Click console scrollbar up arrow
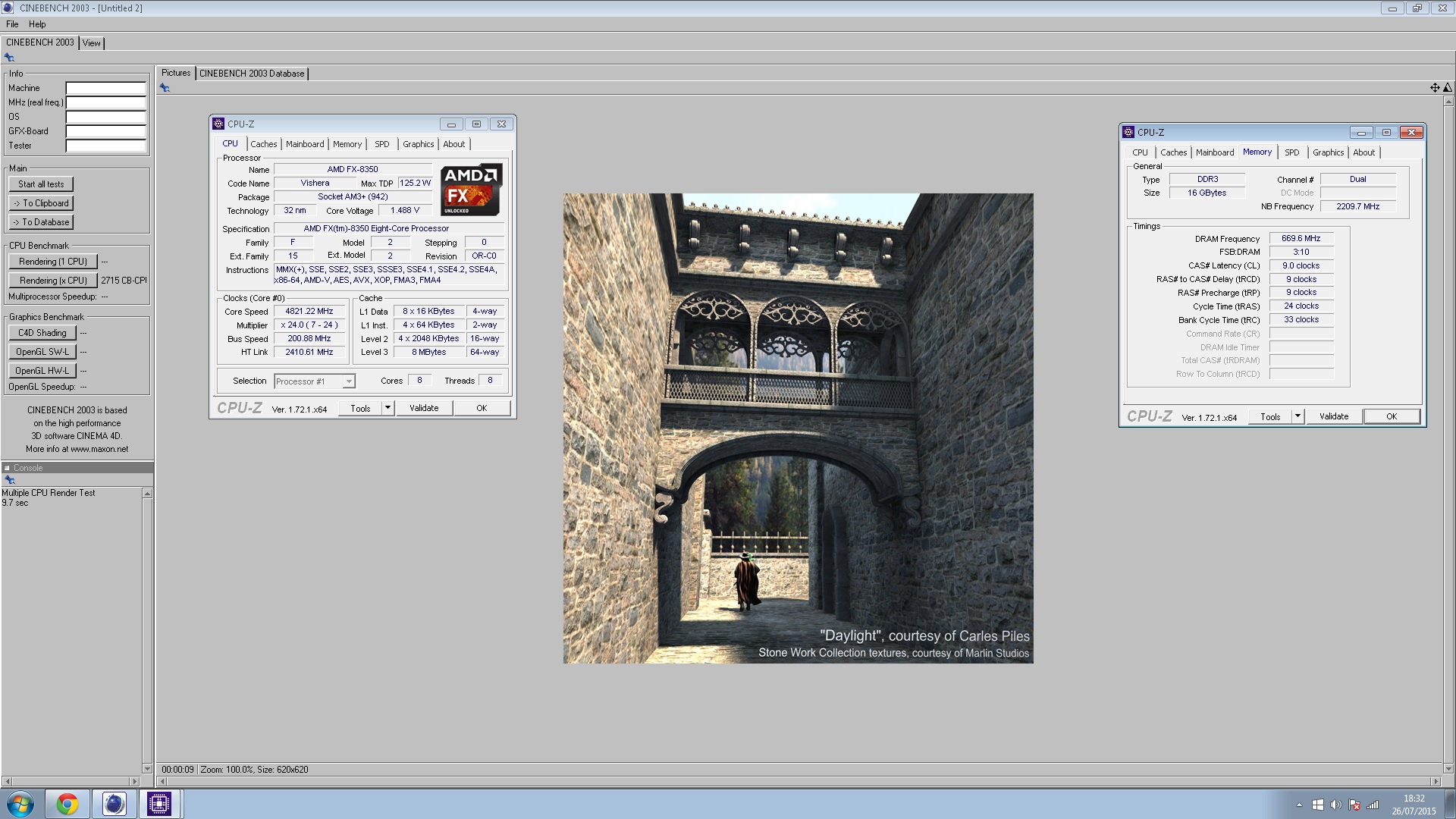 (147, 494)
